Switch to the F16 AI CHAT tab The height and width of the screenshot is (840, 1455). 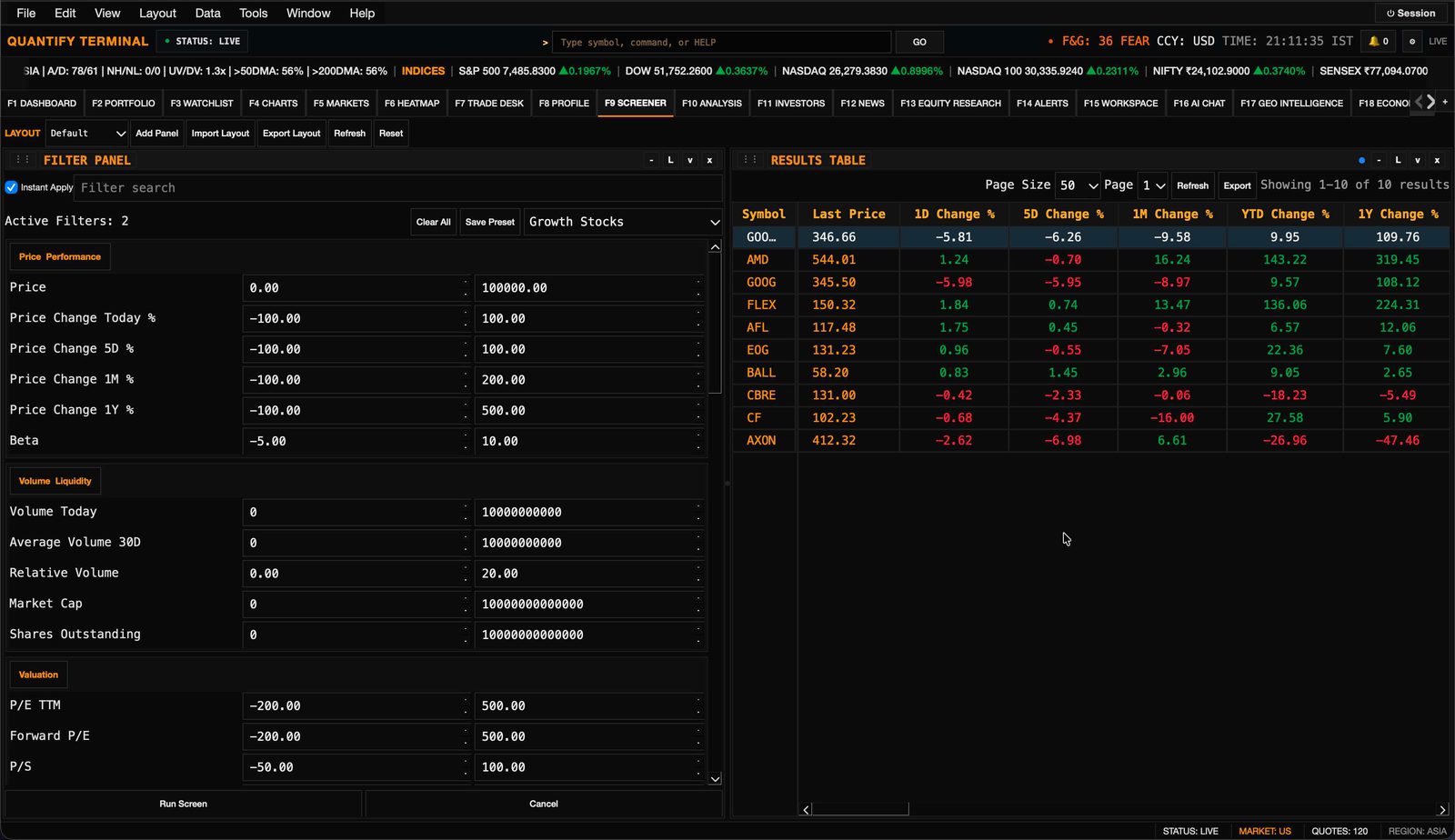tap(1199, 103)
